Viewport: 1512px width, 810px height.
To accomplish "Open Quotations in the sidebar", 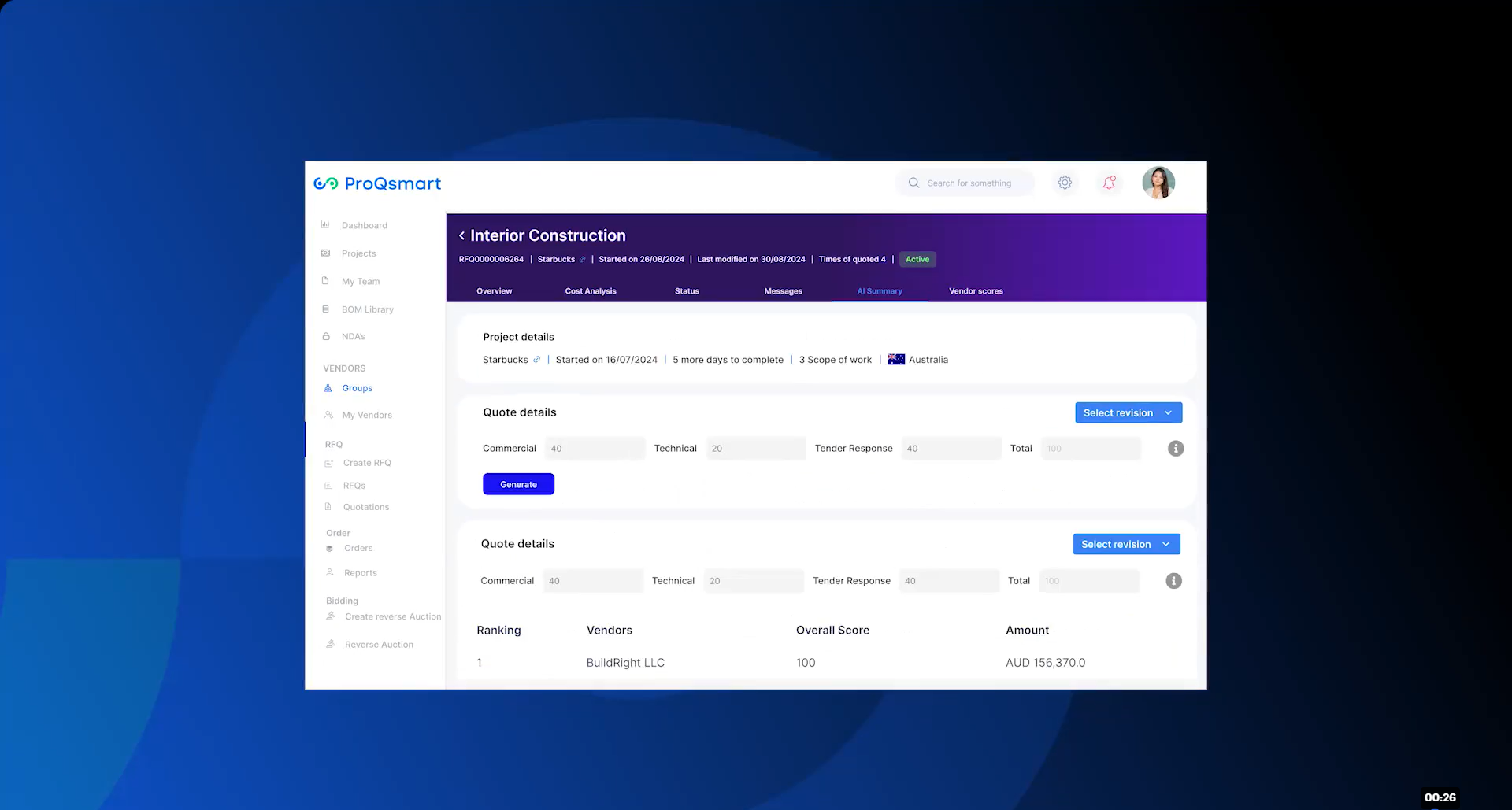I will point(366,507).
